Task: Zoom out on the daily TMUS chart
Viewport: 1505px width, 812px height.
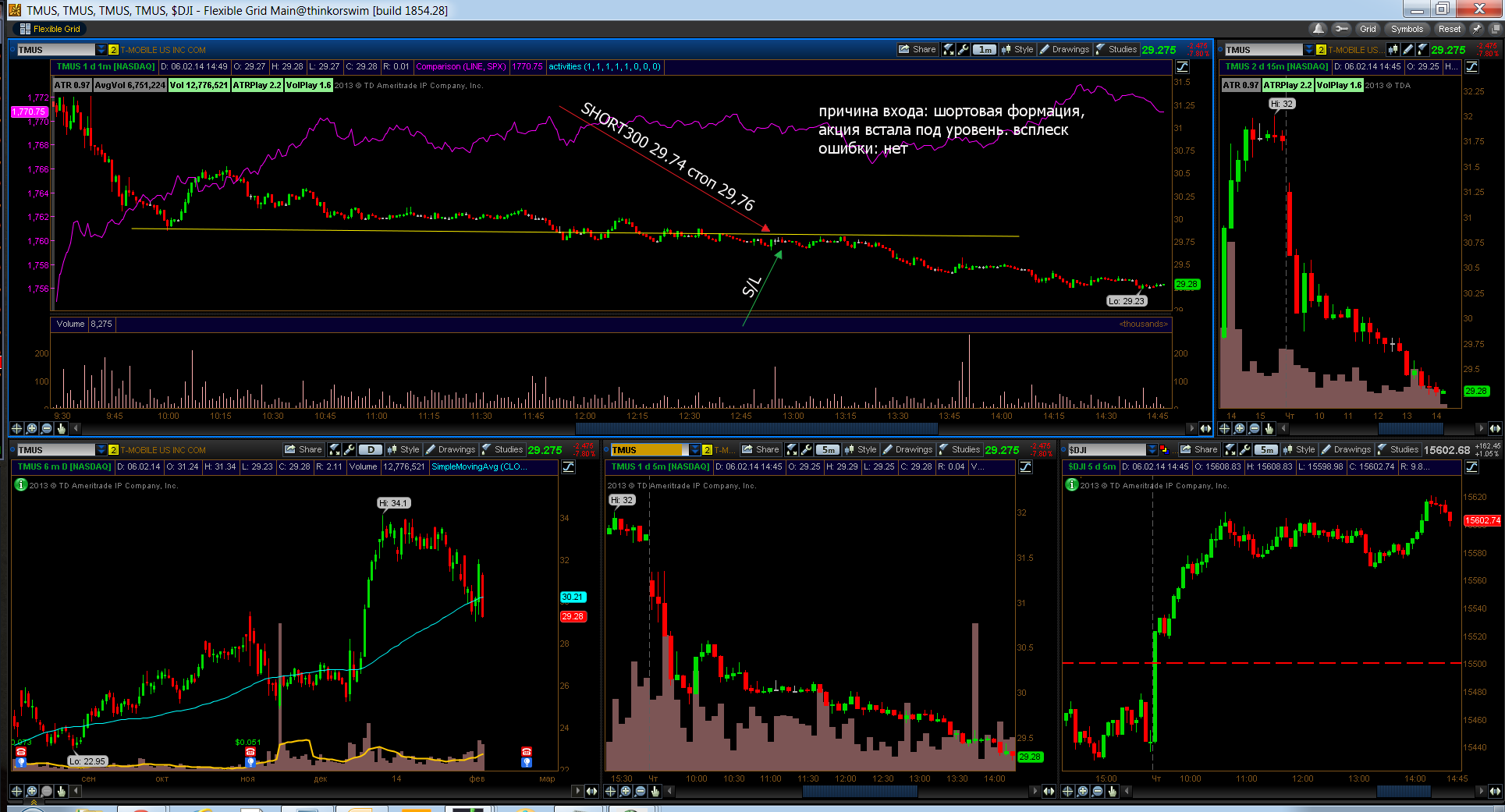Action: (47, 791)
